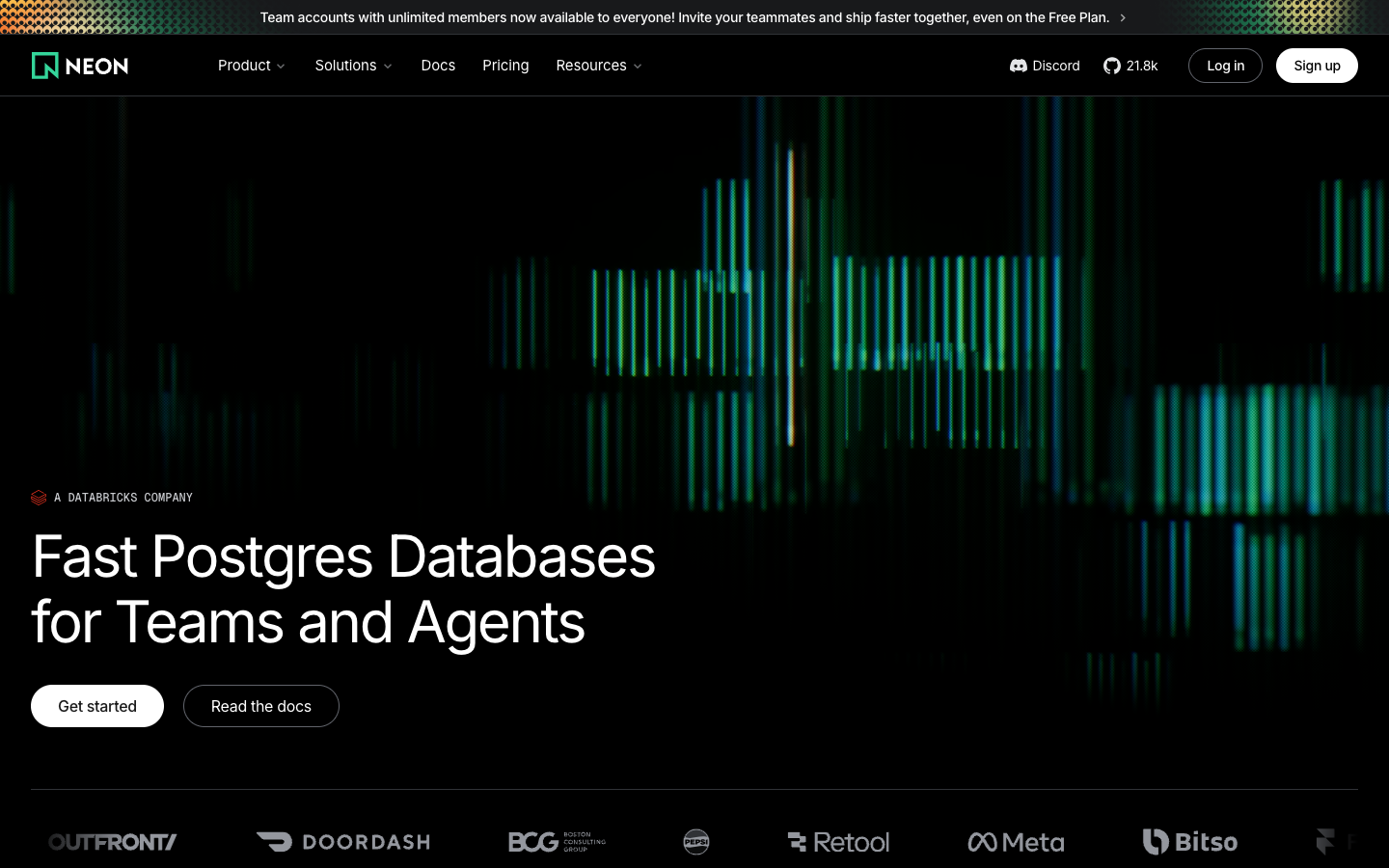This screenshot has height=868, width=1389.
Task: Open the Docs menu item
Action: 438,66
